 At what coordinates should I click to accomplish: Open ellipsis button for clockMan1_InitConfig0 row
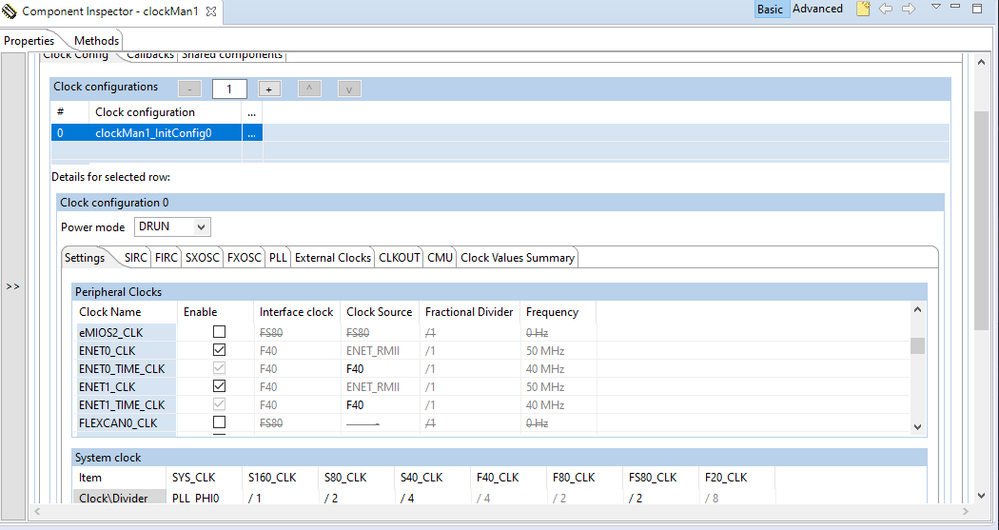(x=252, y=133)
